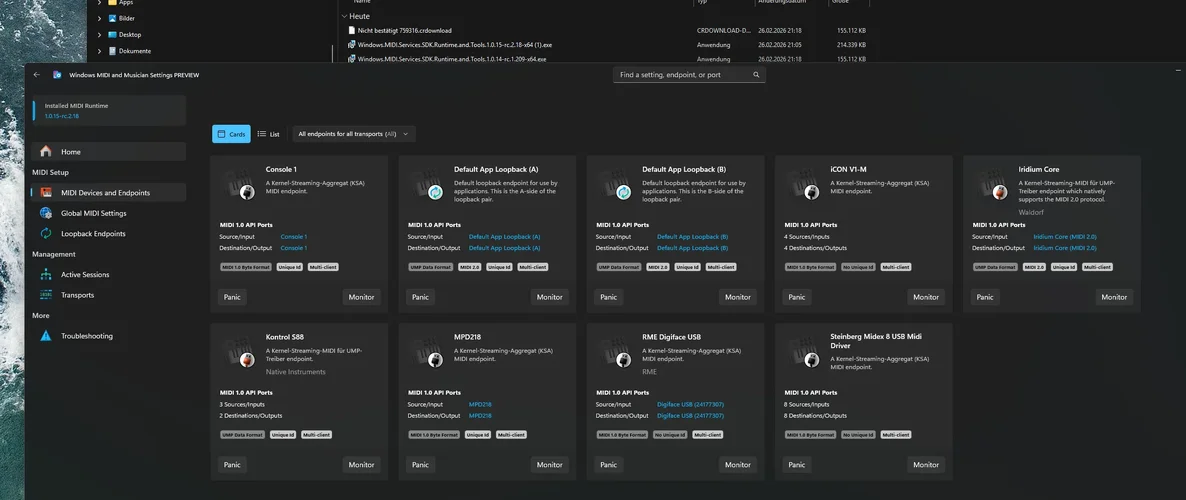Expand the Bilder folder in Explorer tree
1186x500 pixels.
point(99,18)
